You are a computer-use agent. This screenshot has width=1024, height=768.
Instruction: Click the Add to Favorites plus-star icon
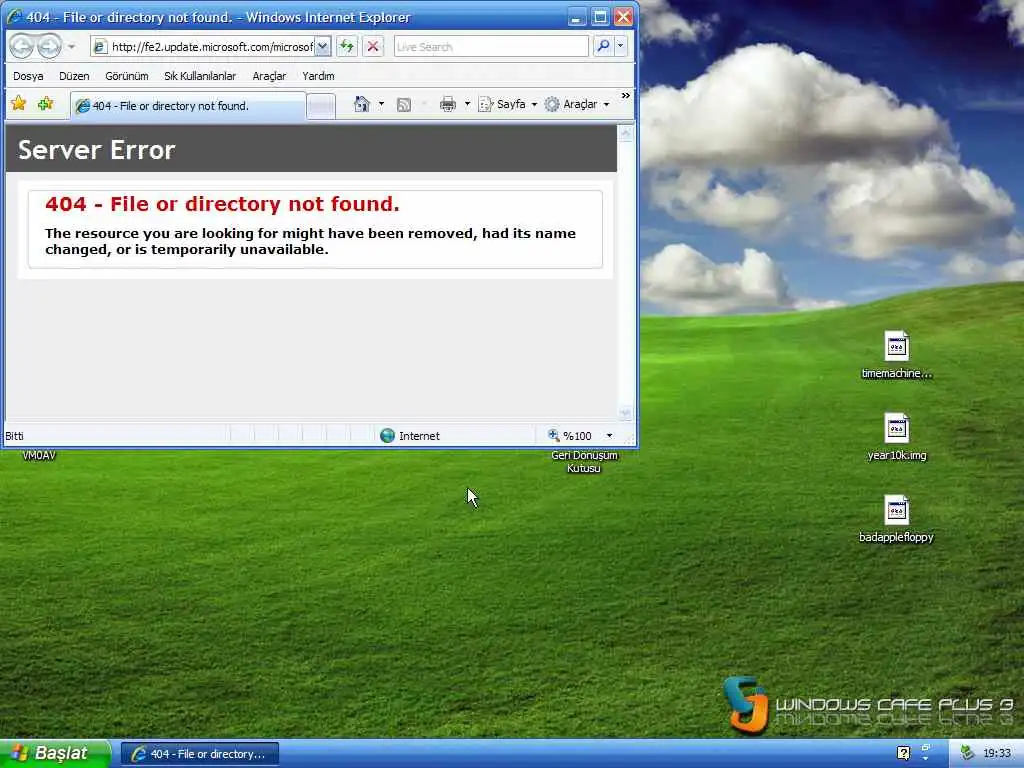(x=45, y=103)
